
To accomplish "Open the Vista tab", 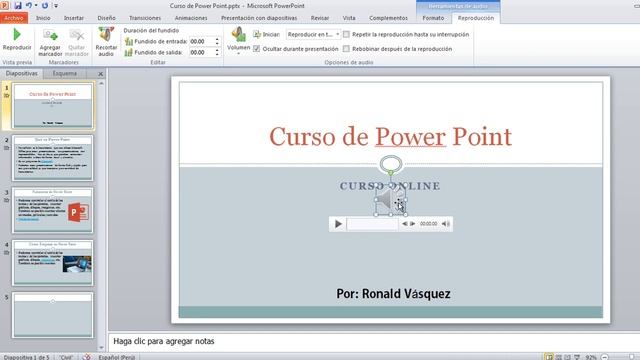I will 349,18.
